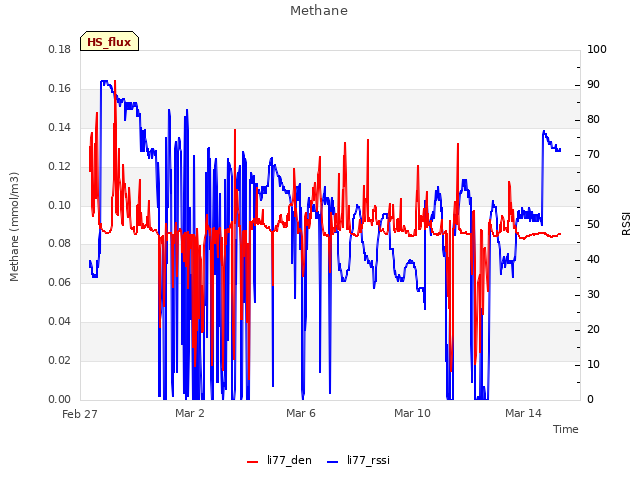Screen dimensions: 640x480
Task: Click the 0 RSSI axis value
Action: click(x=590, y=399)
